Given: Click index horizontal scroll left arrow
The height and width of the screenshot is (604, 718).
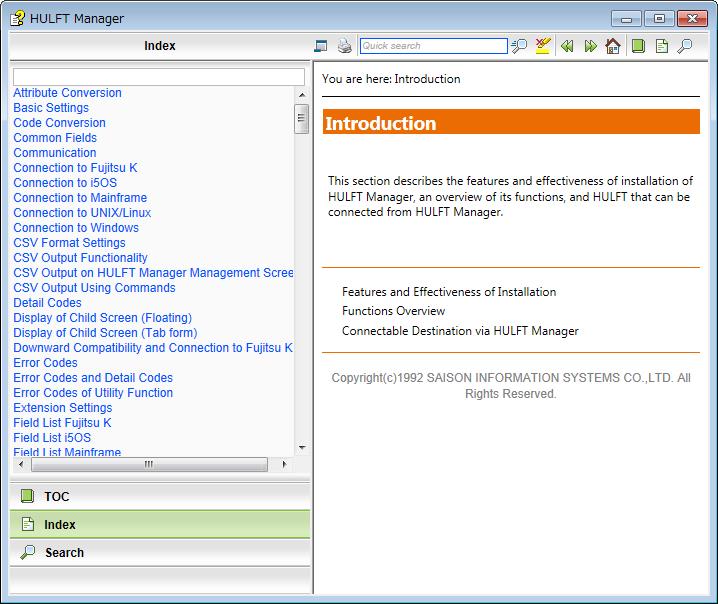Looking at the screenshot, I should tap(21, 464).
